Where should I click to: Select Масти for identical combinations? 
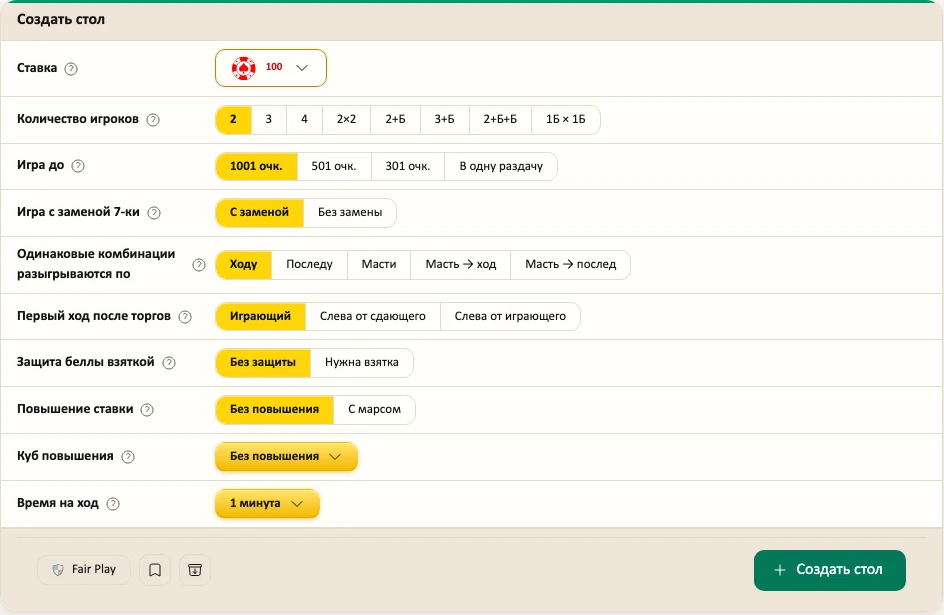[x=379, y=264]
